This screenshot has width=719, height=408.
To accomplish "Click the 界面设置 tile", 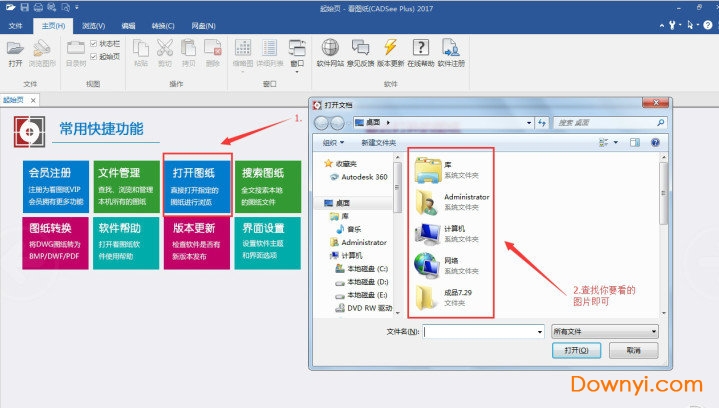I will tap(268, 243).
